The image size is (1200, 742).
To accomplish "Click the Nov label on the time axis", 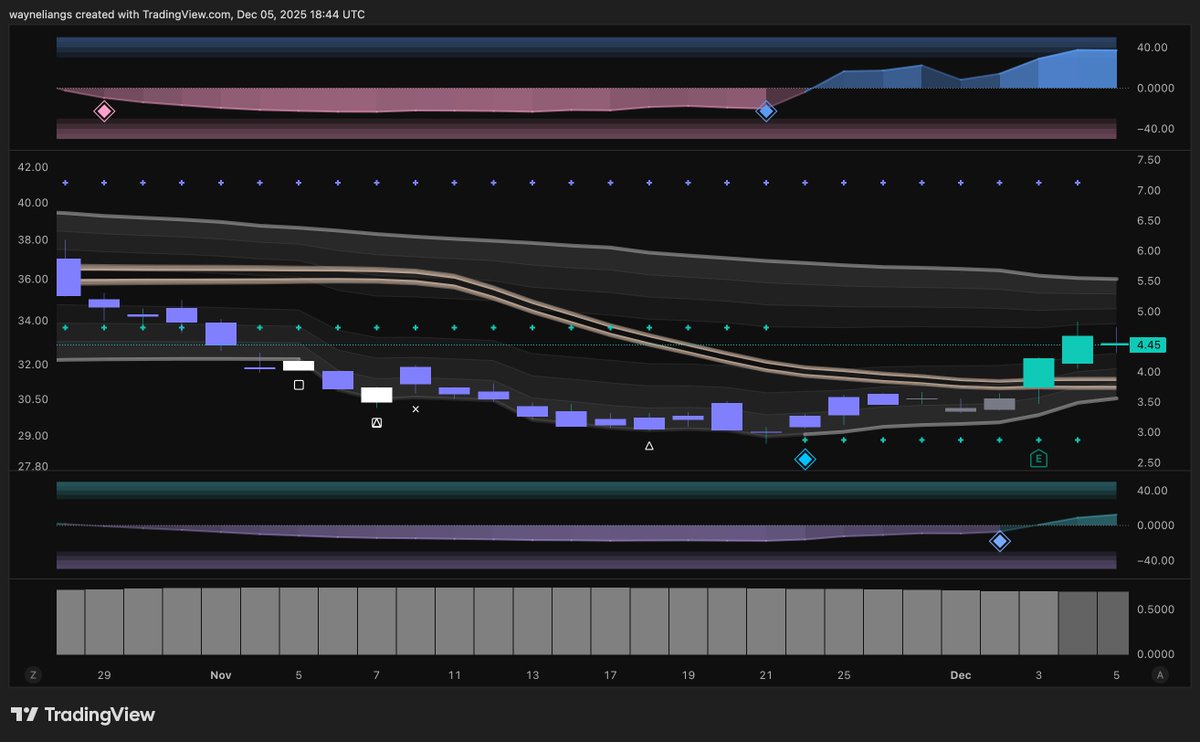I will point(221,676).
